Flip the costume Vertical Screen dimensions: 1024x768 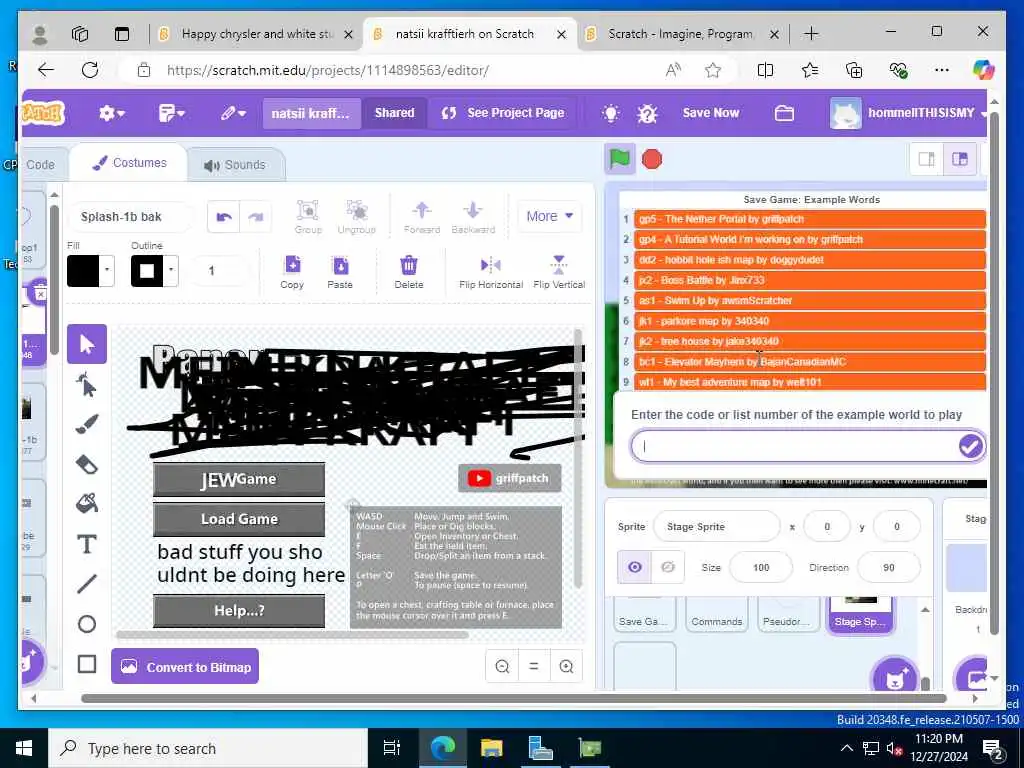[559, 272]
